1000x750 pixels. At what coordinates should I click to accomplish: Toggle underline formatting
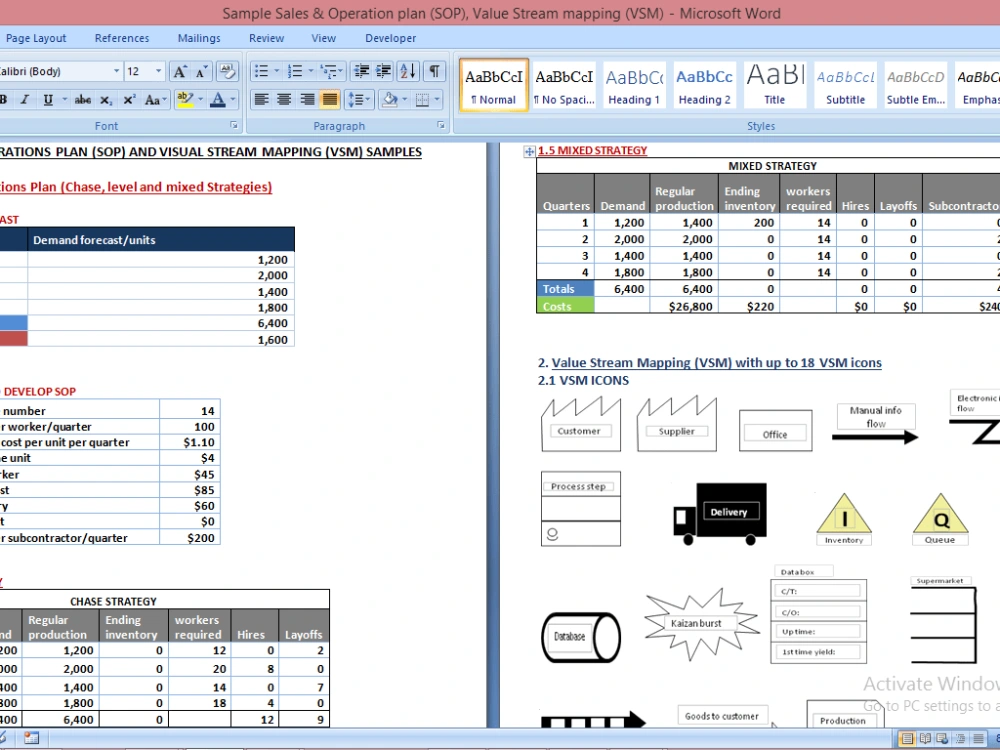pyautogui.click(x=48, y=99)
